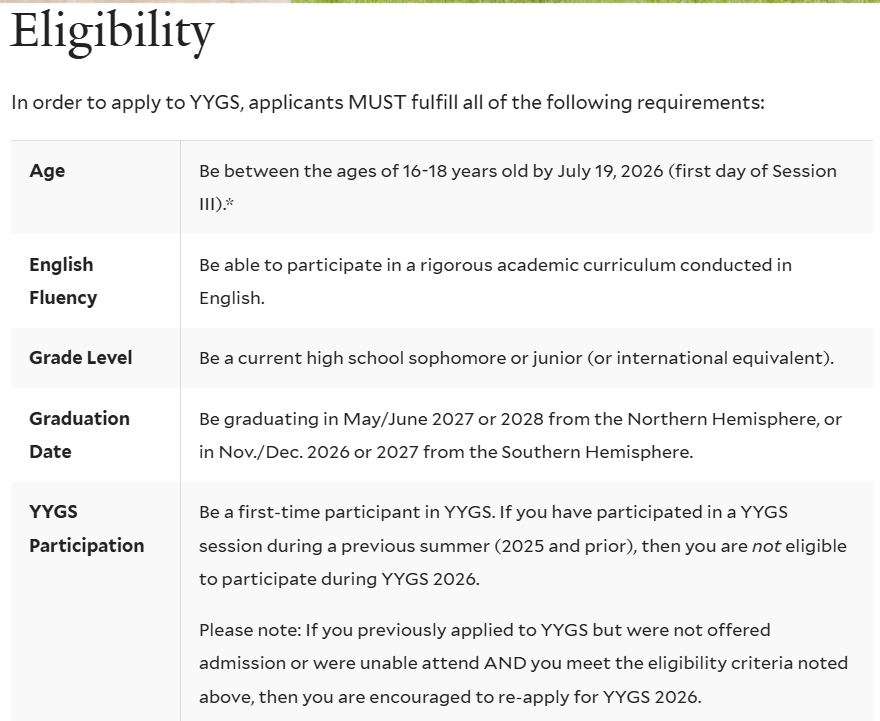Select the Graduation Date row label
The image size is (880, 721).
coord(79,435)
